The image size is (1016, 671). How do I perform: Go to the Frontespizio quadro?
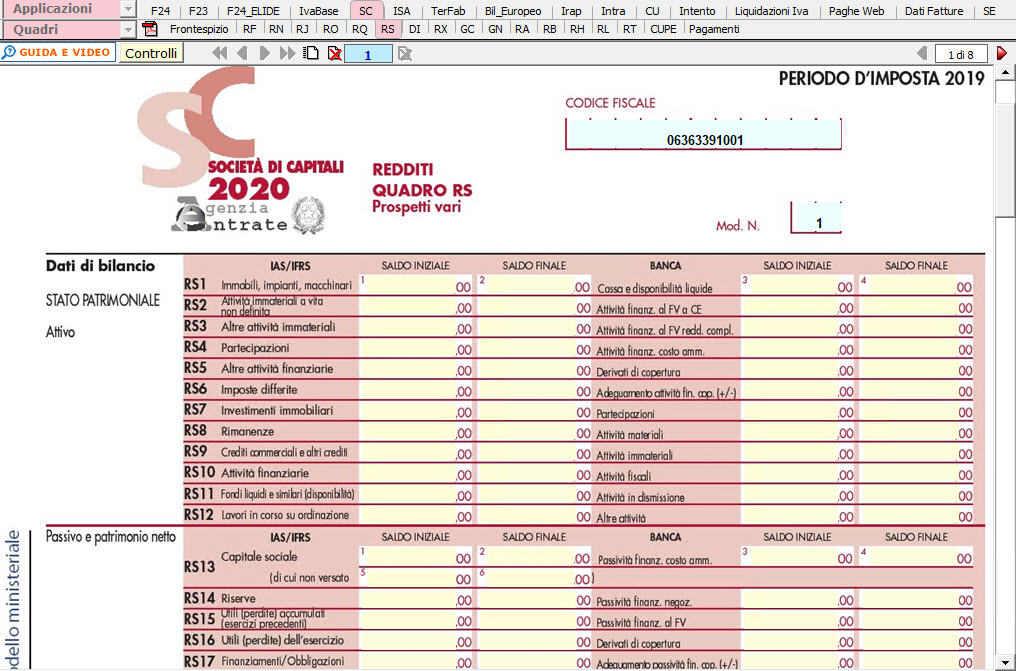[x=199, y=29]
